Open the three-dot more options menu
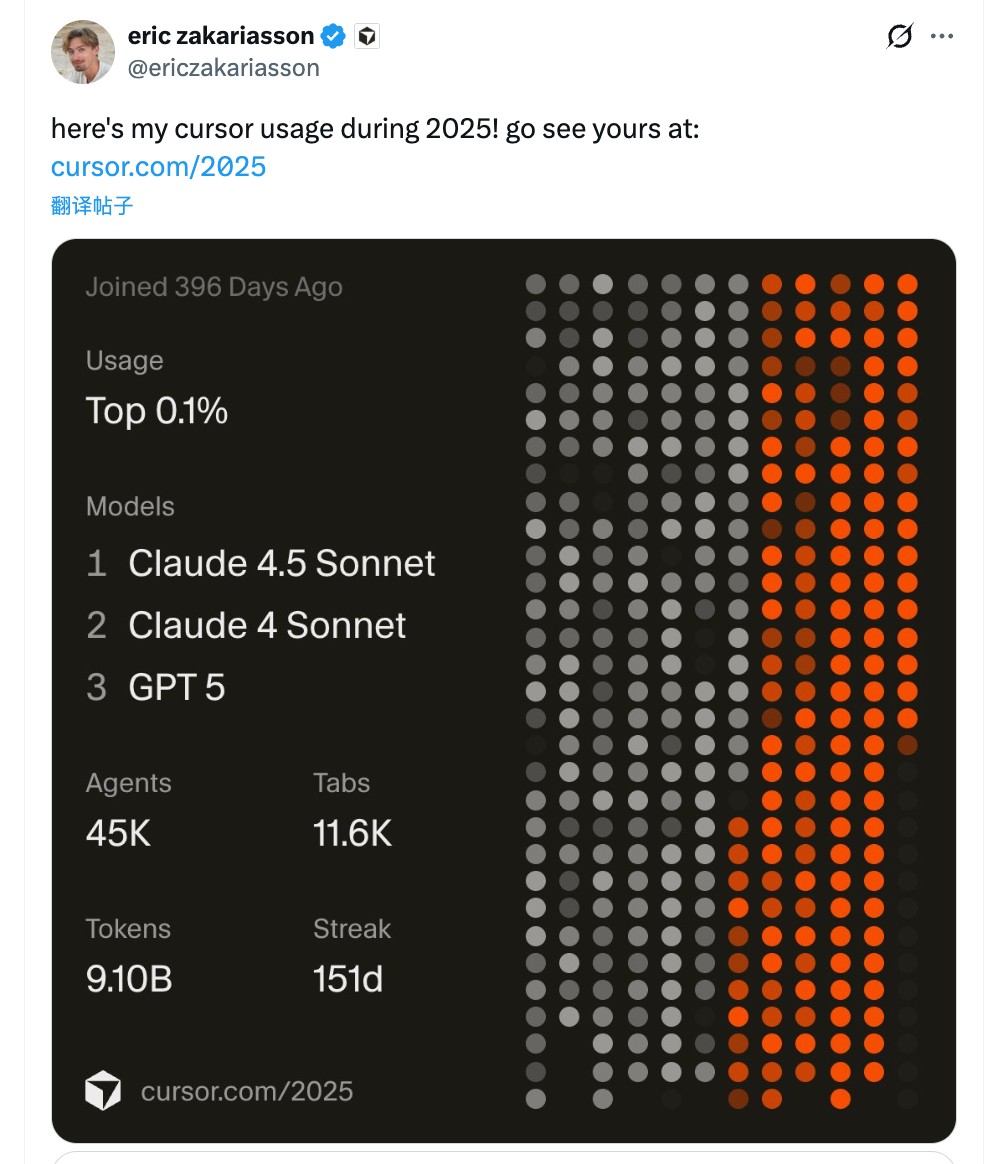 [x=942, y=36]
